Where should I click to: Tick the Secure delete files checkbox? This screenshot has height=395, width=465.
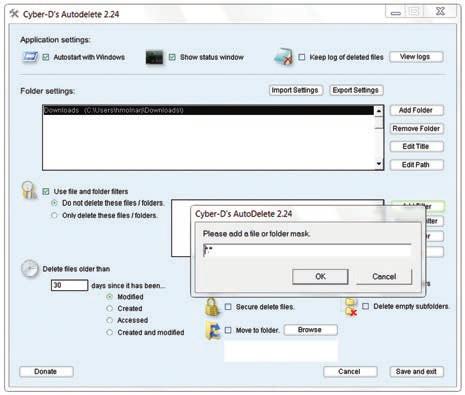[x=228, y=307]
